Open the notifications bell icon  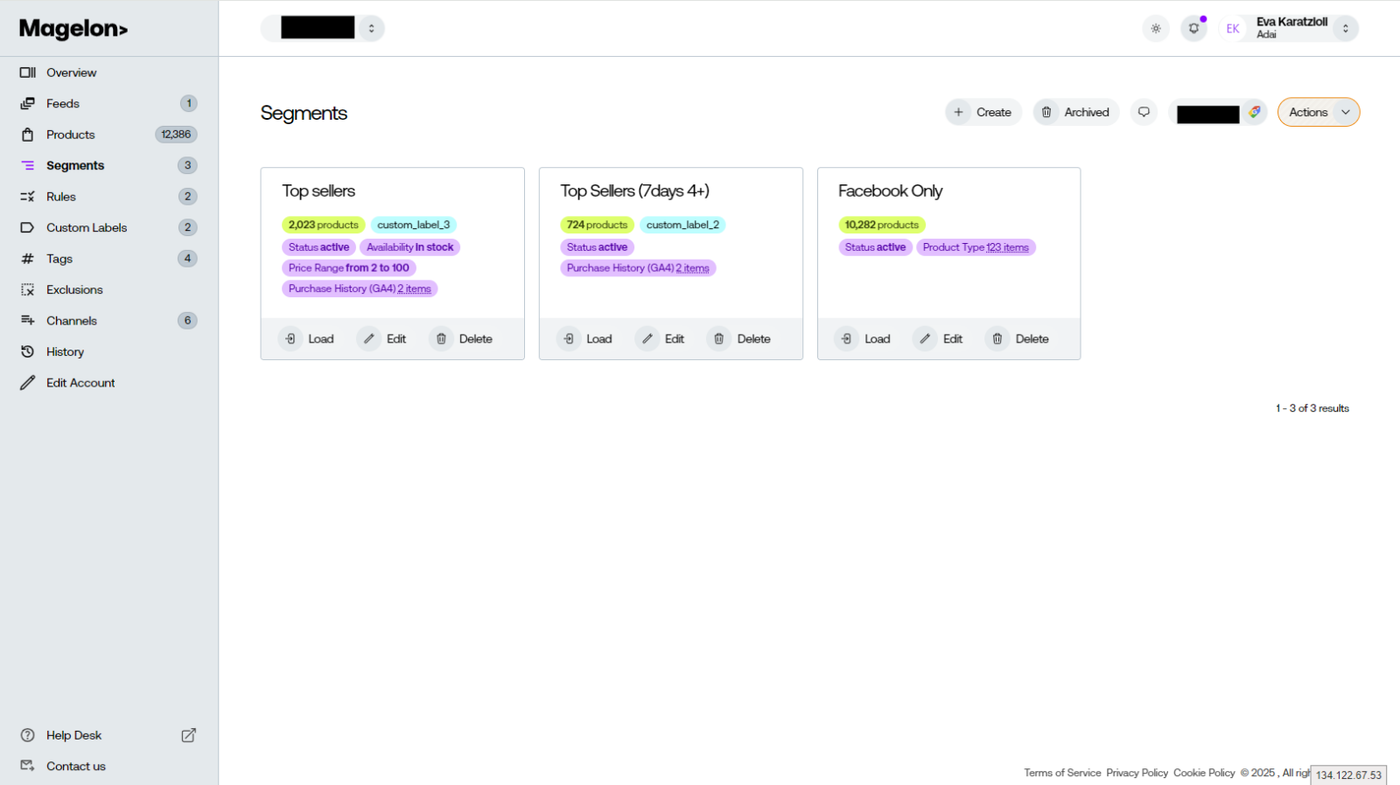pos(1194,29)
